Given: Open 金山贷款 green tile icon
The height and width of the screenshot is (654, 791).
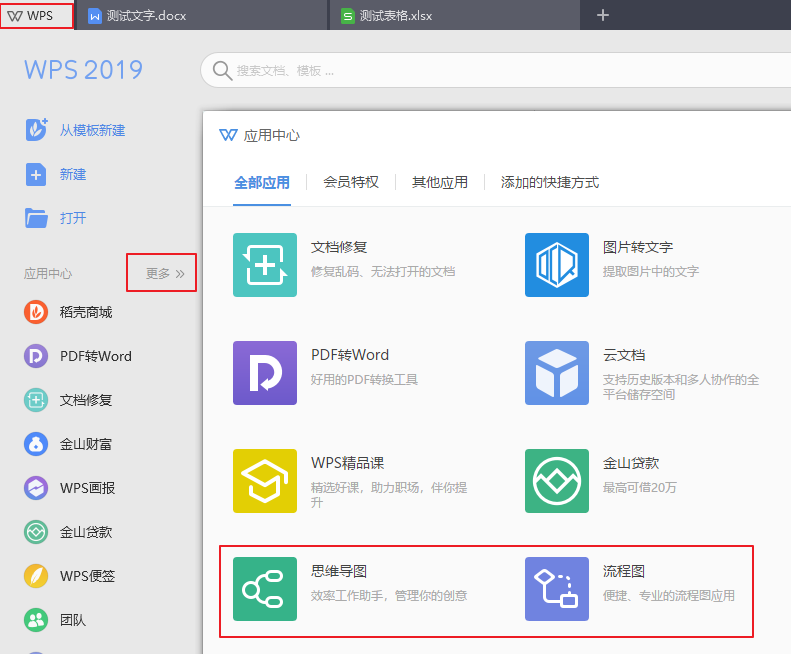Looking at the screenshot, I should 557,481.
